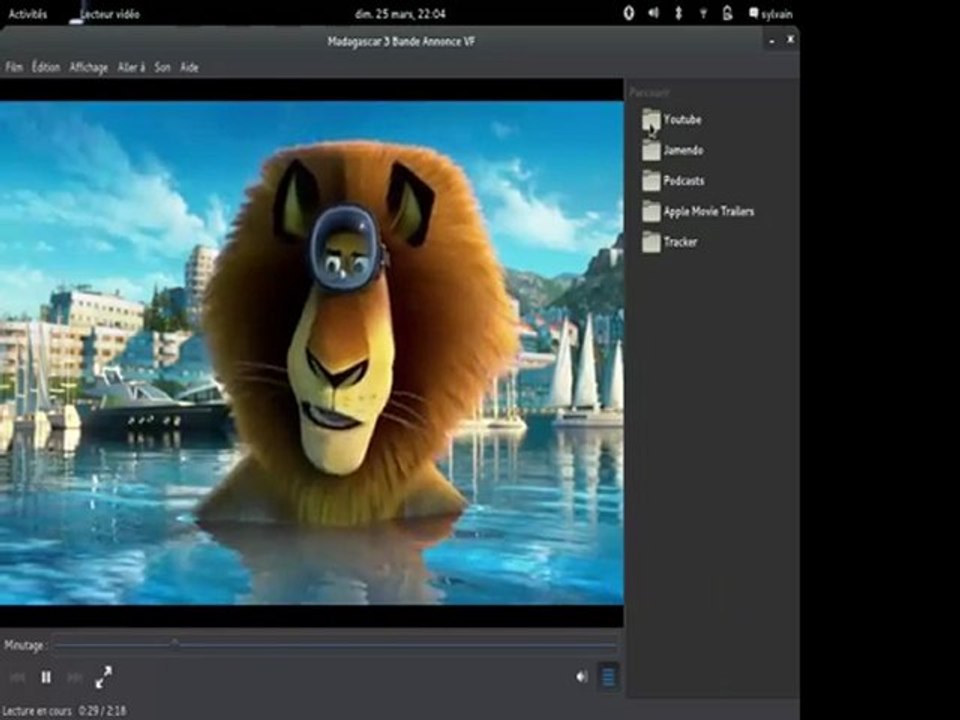The image size is (960, 720).
Task: Open the Aide menu
Action: click(x=189, y=67)
